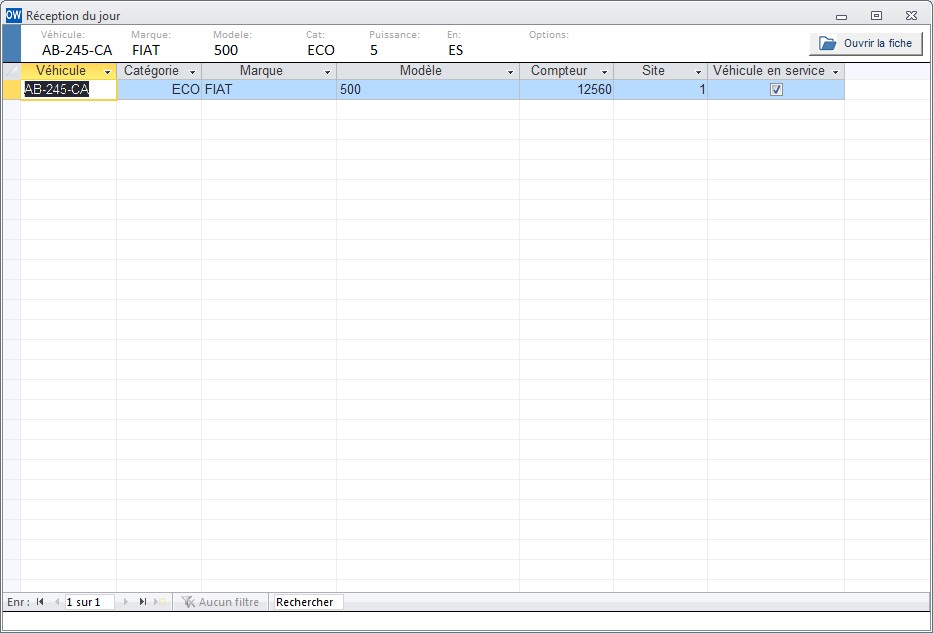The height and width of the screenshot is (634, 934).
Task: Click the Options label in header
Action: click(549, 35)
